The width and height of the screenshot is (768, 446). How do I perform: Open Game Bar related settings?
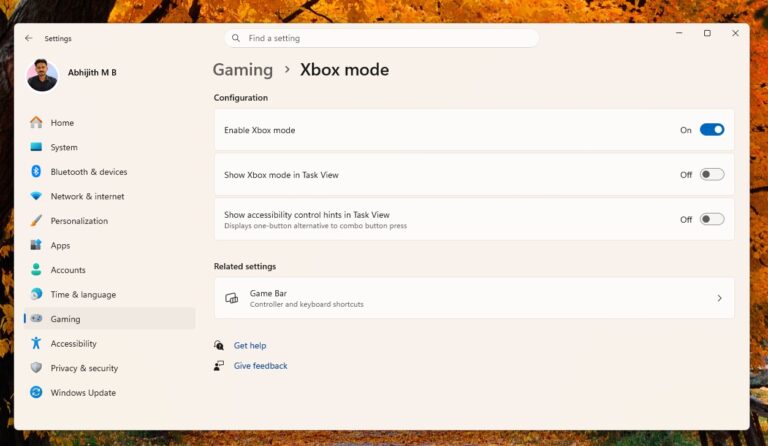(x=474, y=298)
